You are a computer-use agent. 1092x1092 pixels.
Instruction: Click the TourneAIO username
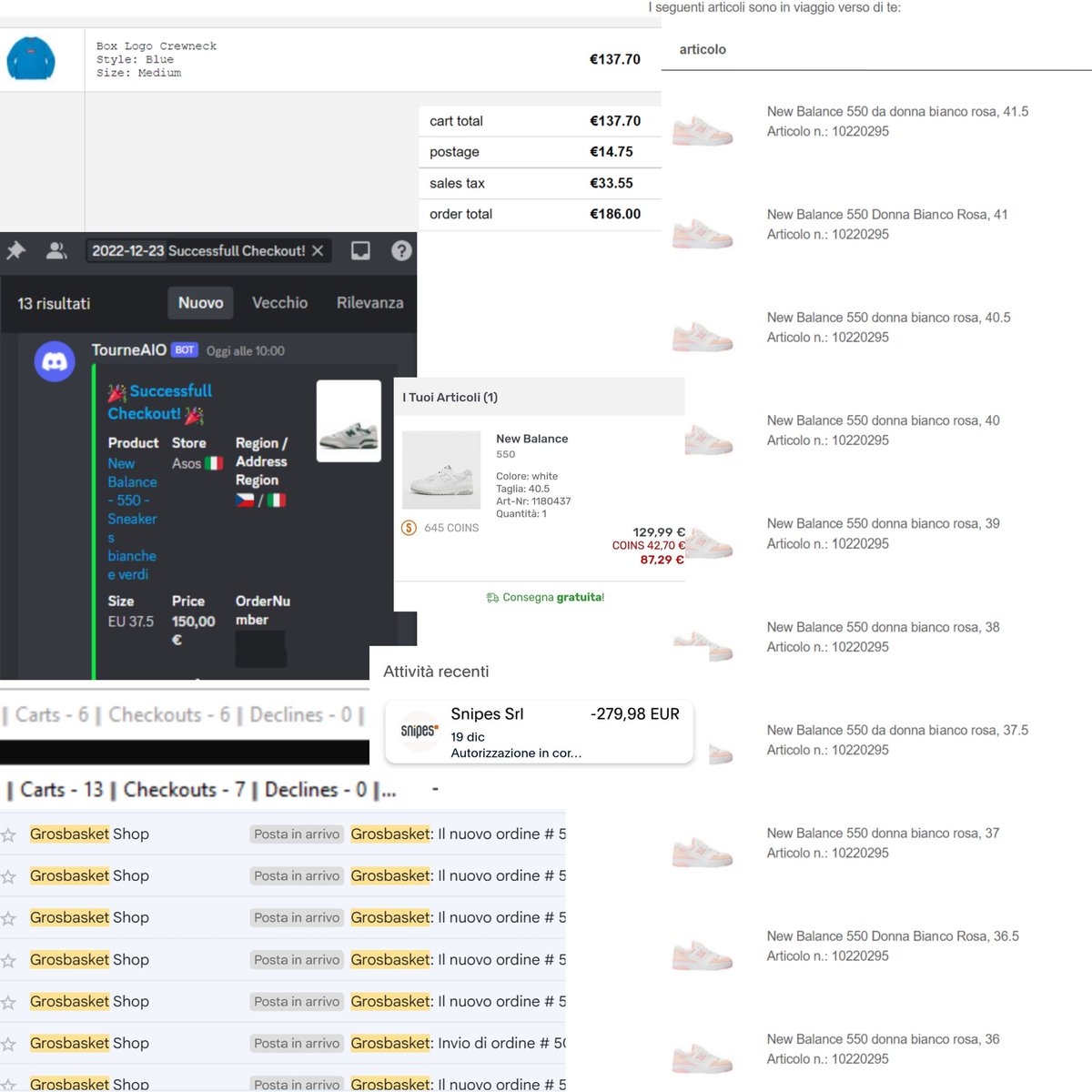click(x=129, y=350)
